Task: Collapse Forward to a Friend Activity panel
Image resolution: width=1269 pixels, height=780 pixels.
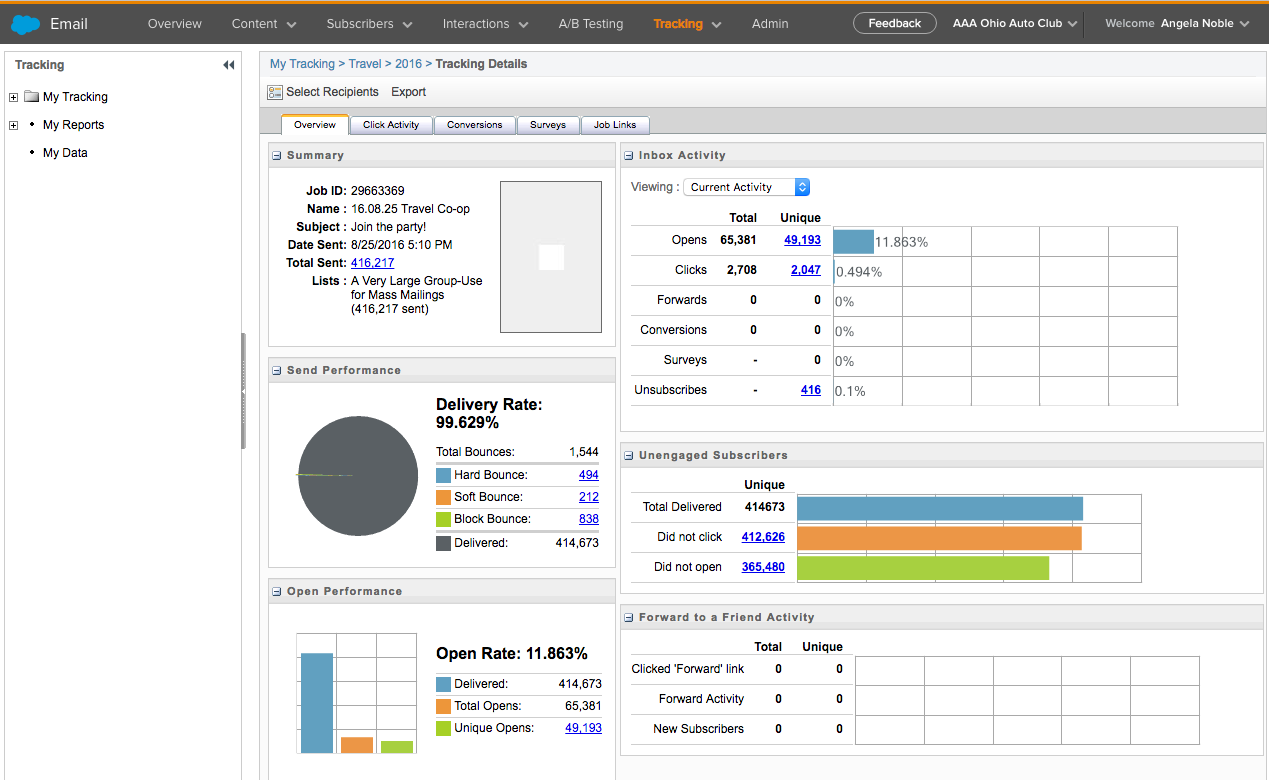Action: 629,618
